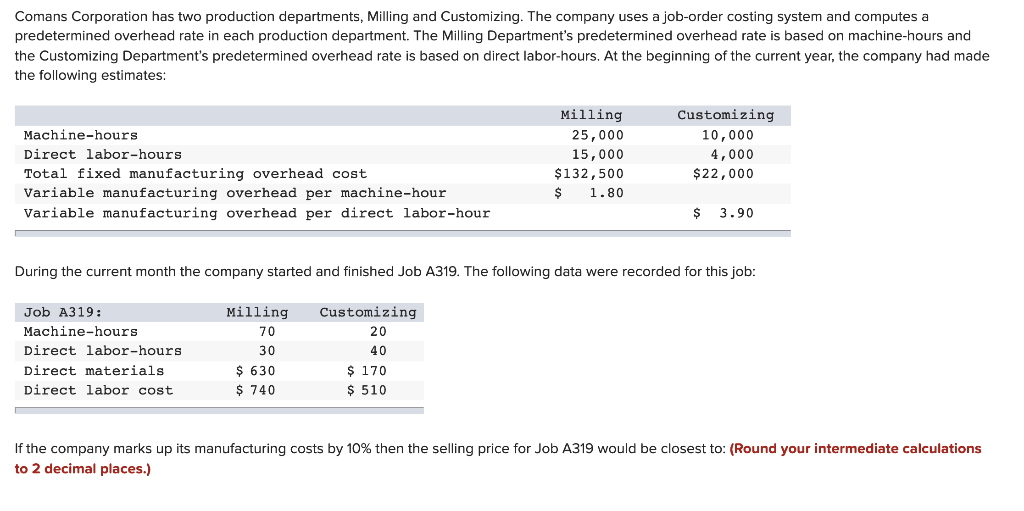
Task: Click 'Variable manufacturing overhead per machine-hour' label
Action: coord(235,193)
